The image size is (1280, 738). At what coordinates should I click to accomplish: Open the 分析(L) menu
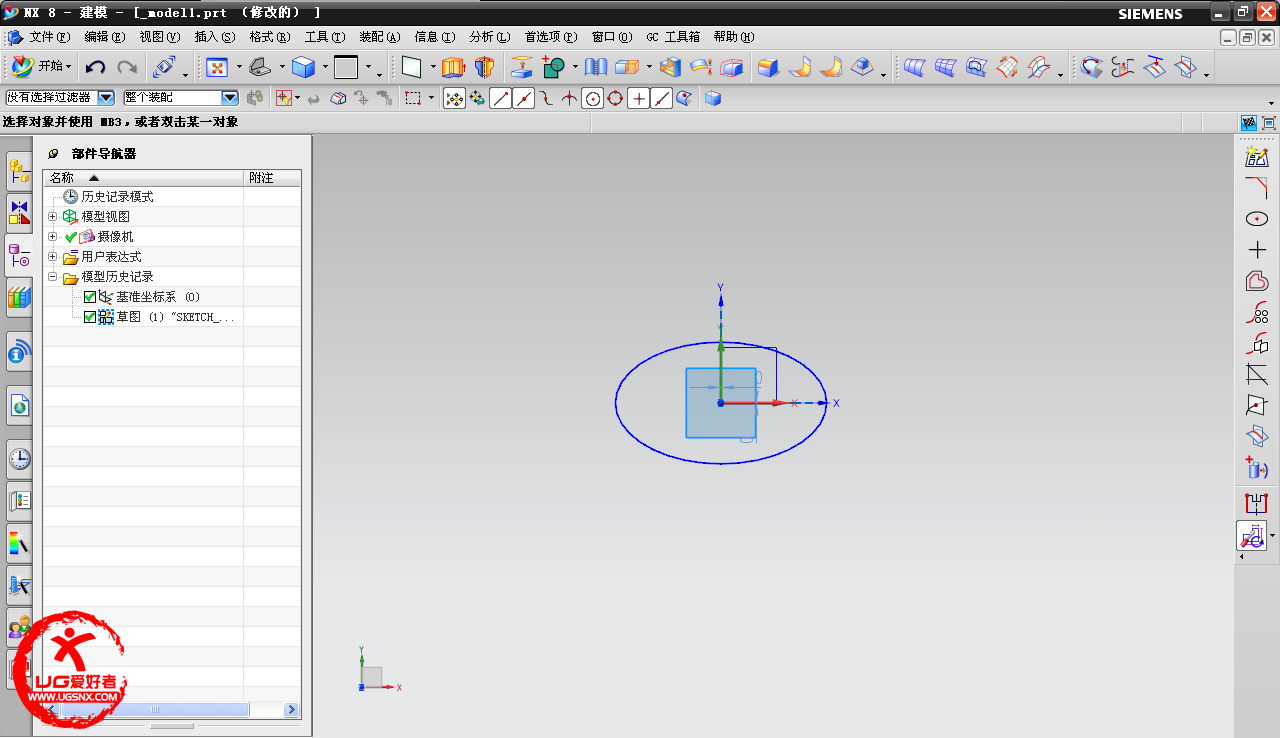(x=490, y=37)
